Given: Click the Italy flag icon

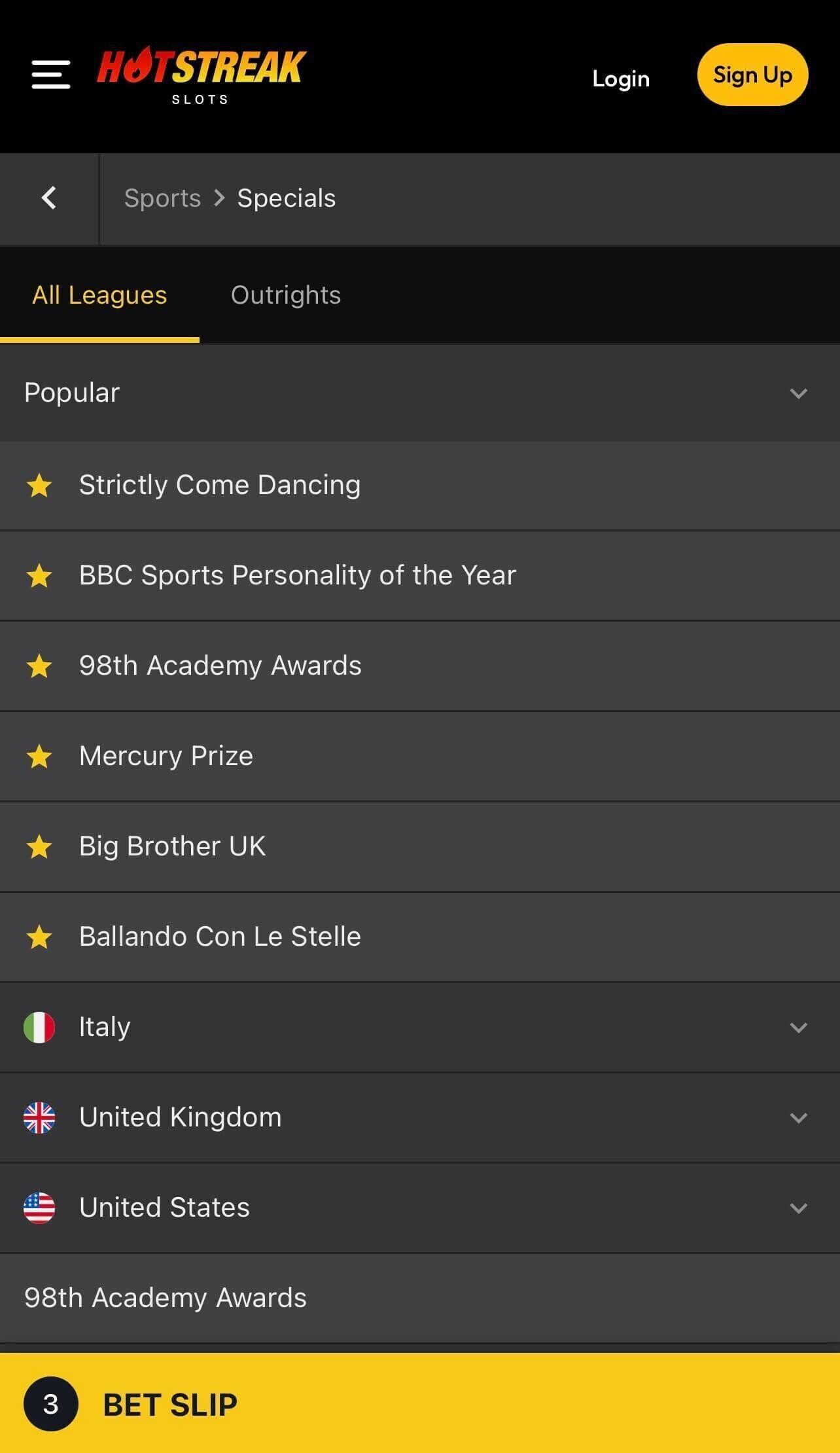Looking at the screenshot, I should 39,1027.
